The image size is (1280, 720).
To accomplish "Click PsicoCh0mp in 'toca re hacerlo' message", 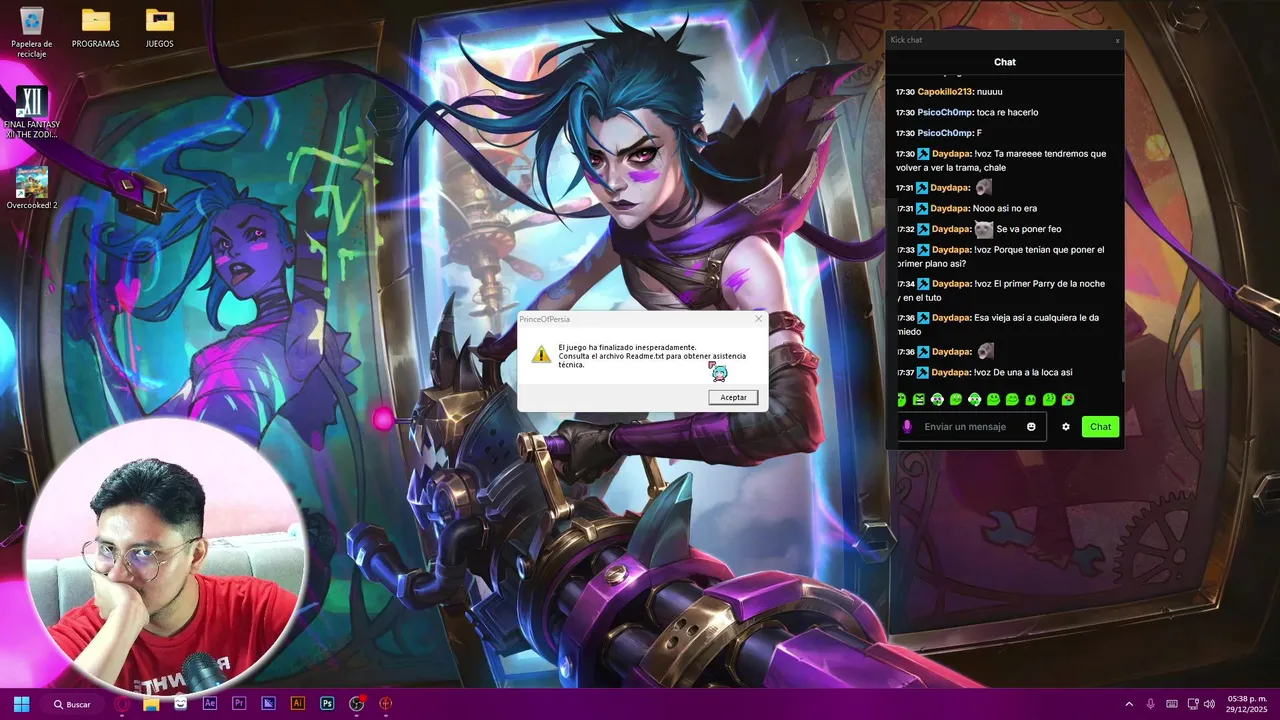I will coord(945,113).
